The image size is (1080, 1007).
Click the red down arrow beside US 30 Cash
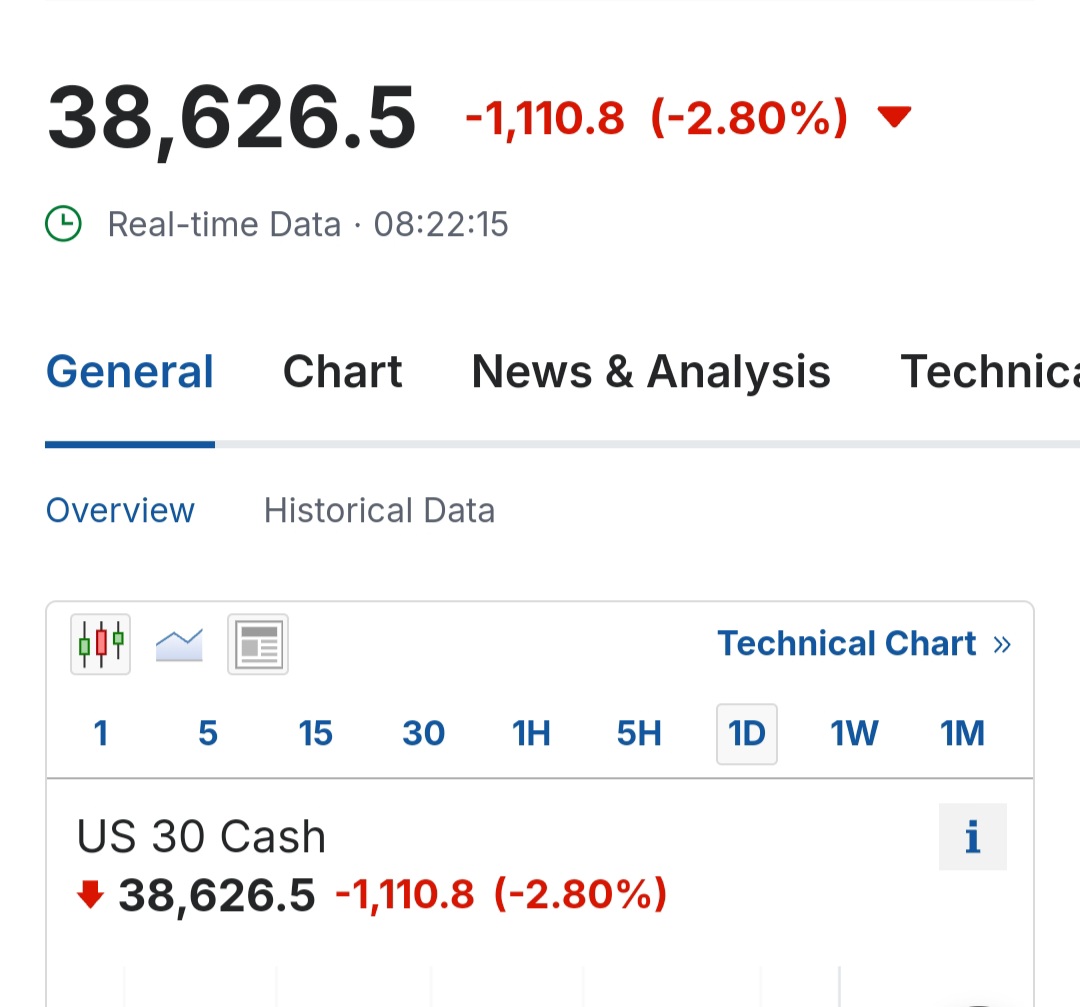[91, 894]
